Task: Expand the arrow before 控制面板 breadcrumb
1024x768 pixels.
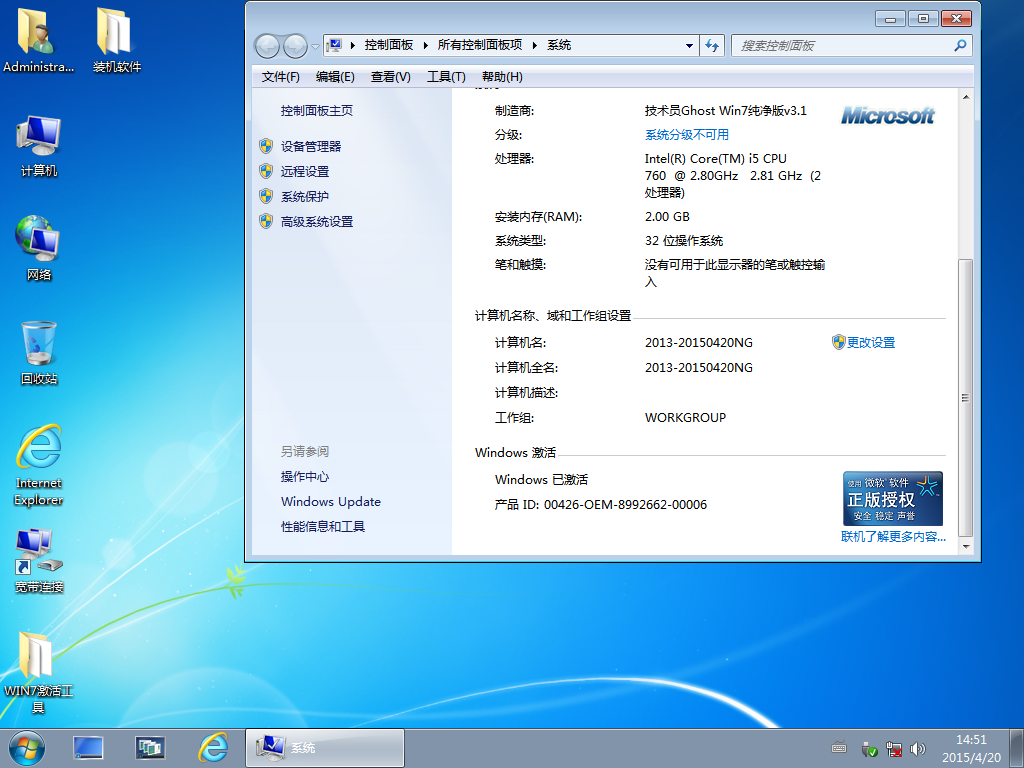Action: click(x=353, y=45)
